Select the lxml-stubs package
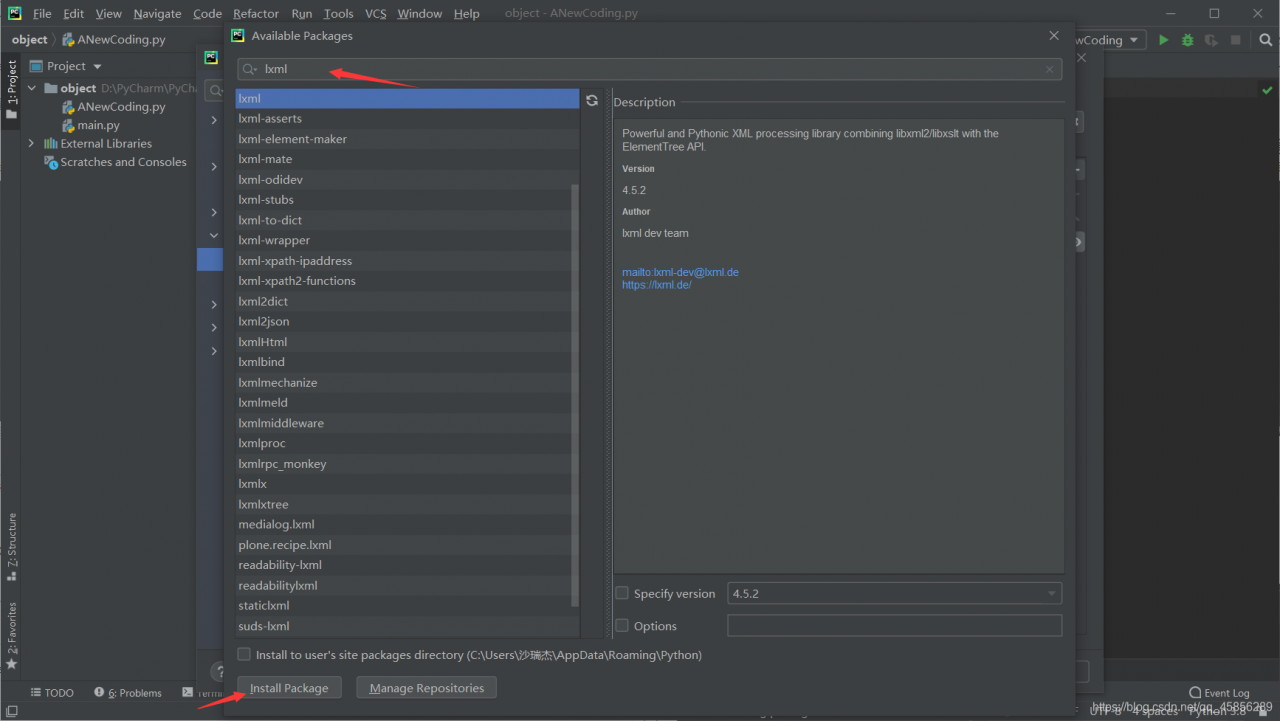 (x=403, y=200)
